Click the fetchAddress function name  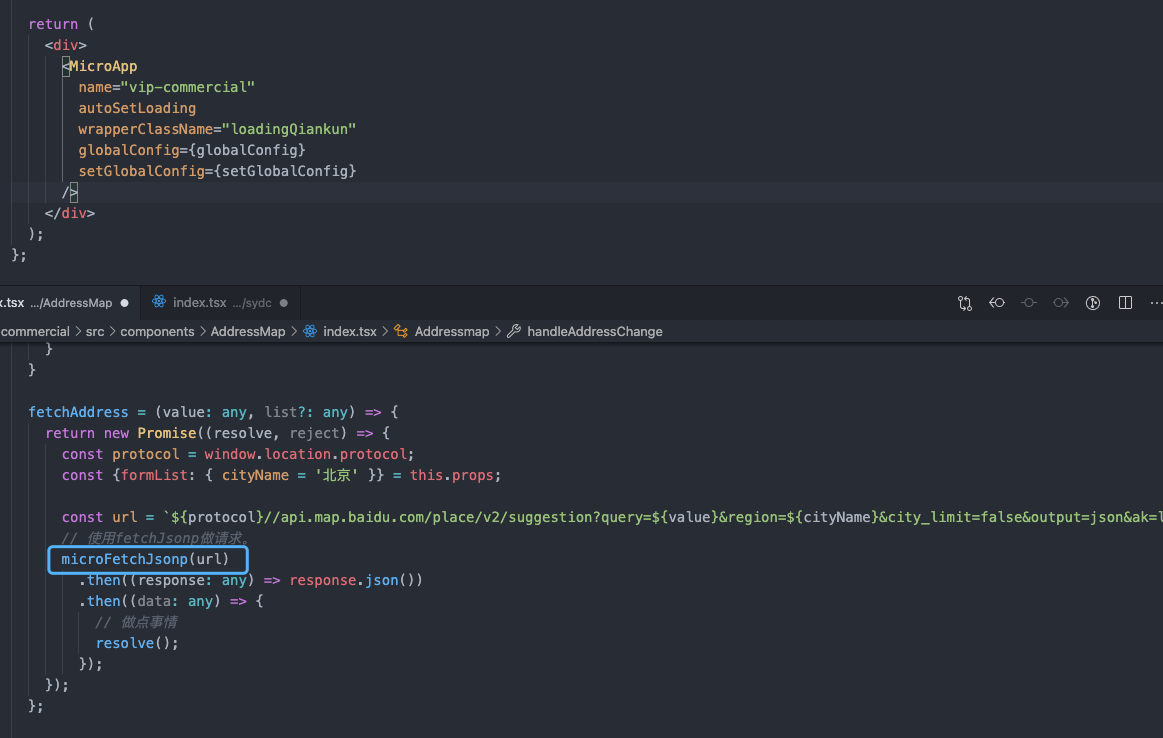tap(78, 412)
